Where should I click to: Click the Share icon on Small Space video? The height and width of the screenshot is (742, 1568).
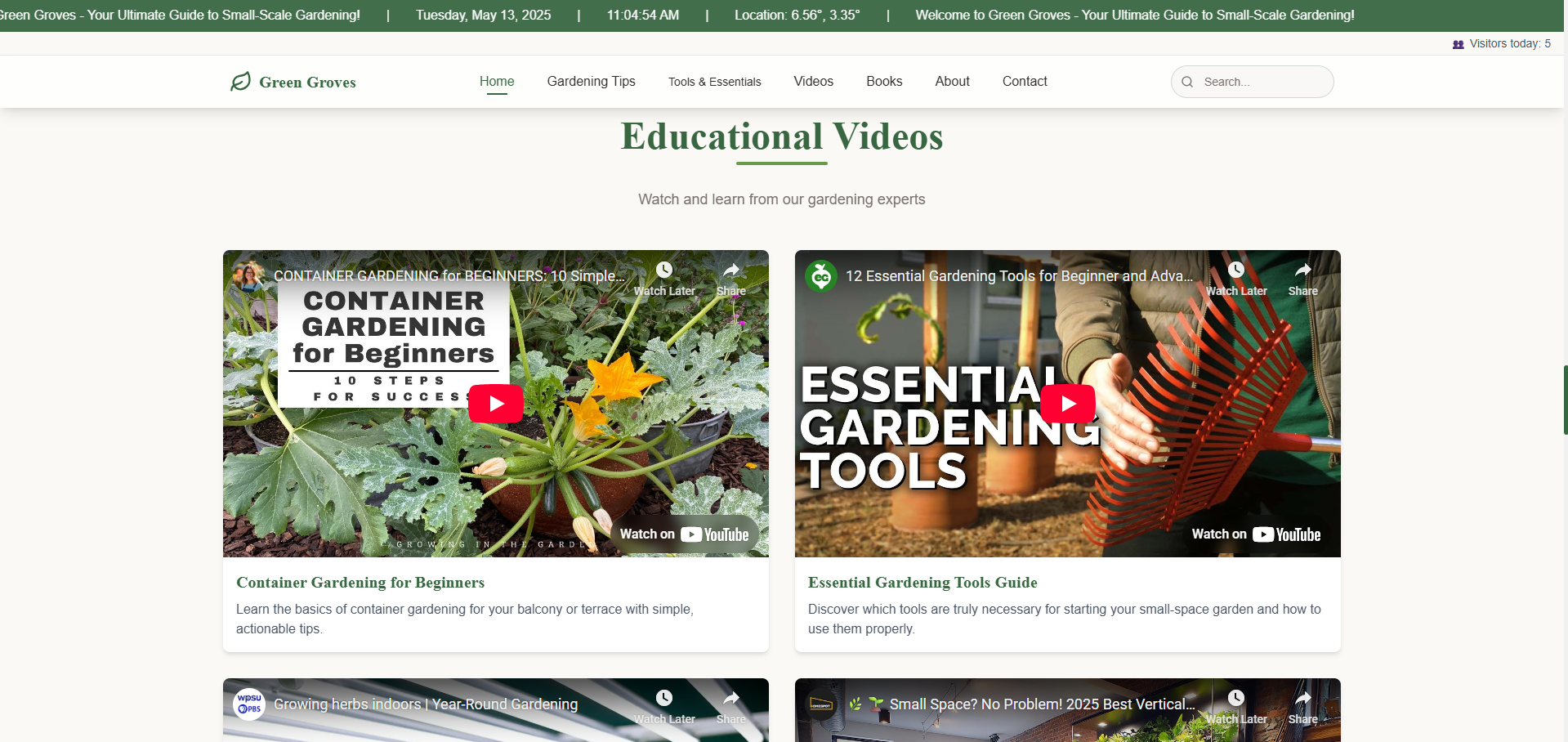[1302, 698]
